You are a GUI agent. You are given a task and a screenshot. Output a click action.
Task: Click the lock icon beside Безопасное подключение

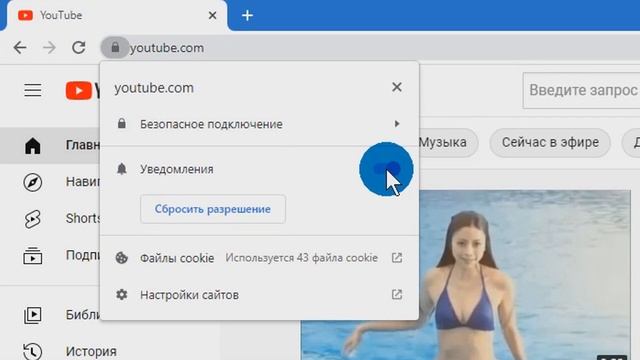[x=122, y=124]
